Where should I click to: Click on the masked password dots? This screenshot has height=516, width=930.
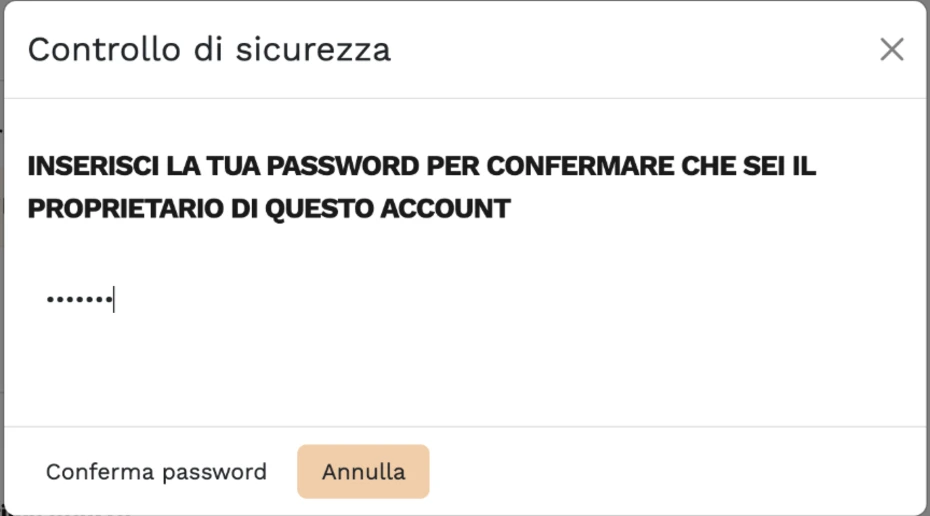pos(78,299)
